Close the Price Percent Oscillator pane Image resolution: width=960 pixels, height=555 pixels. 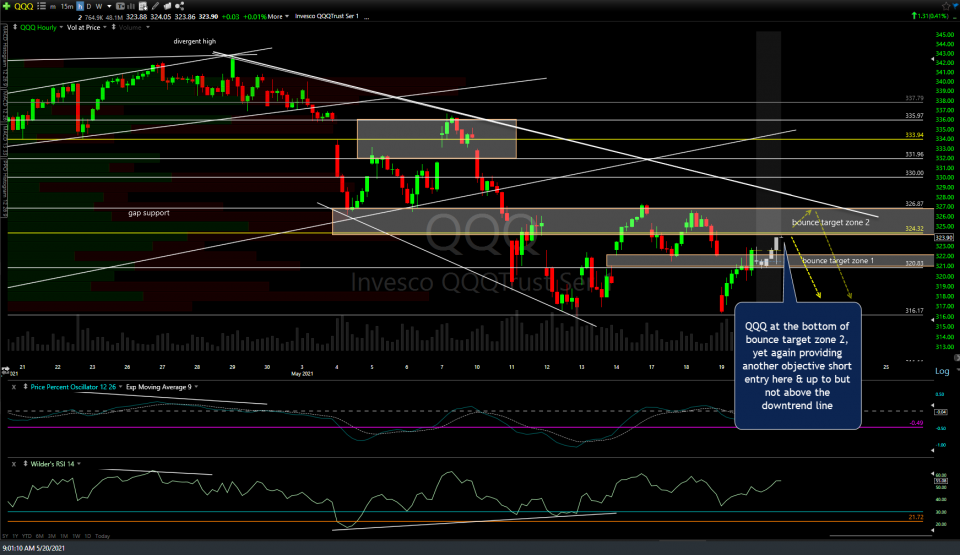tap(14, 387)
